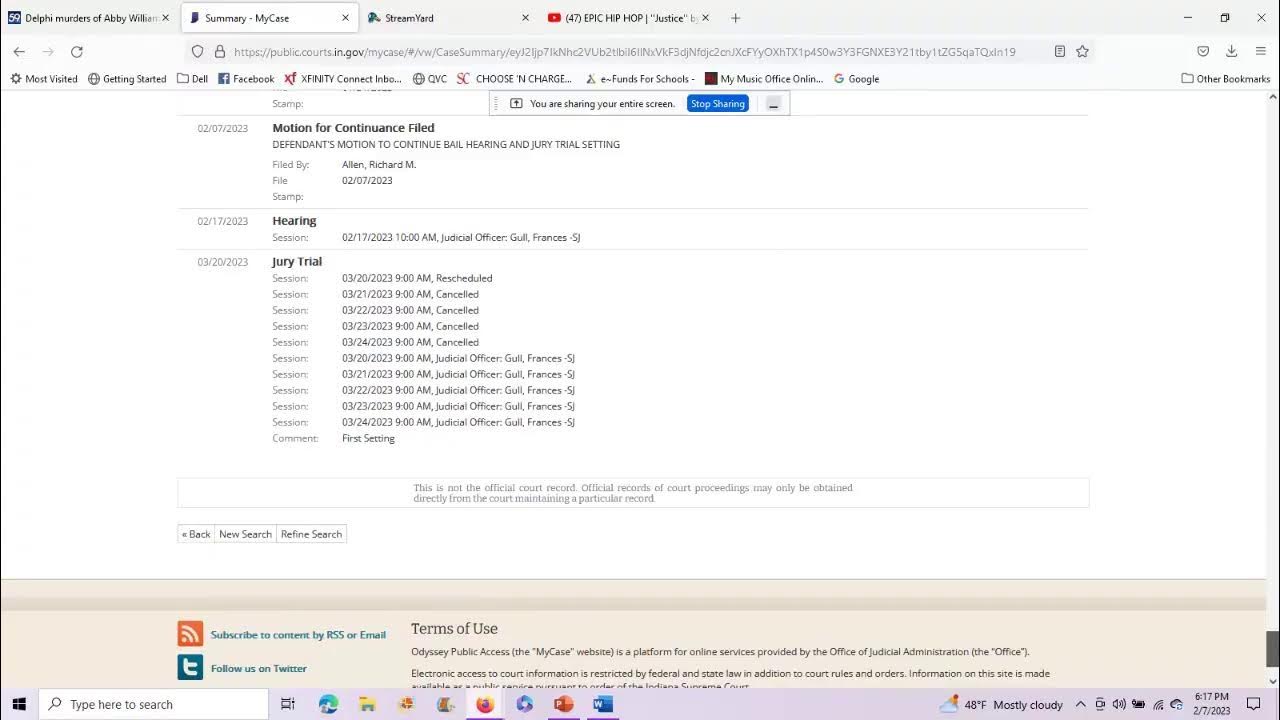Open Subscribe to content by RSS link

(x=298, y=635)
